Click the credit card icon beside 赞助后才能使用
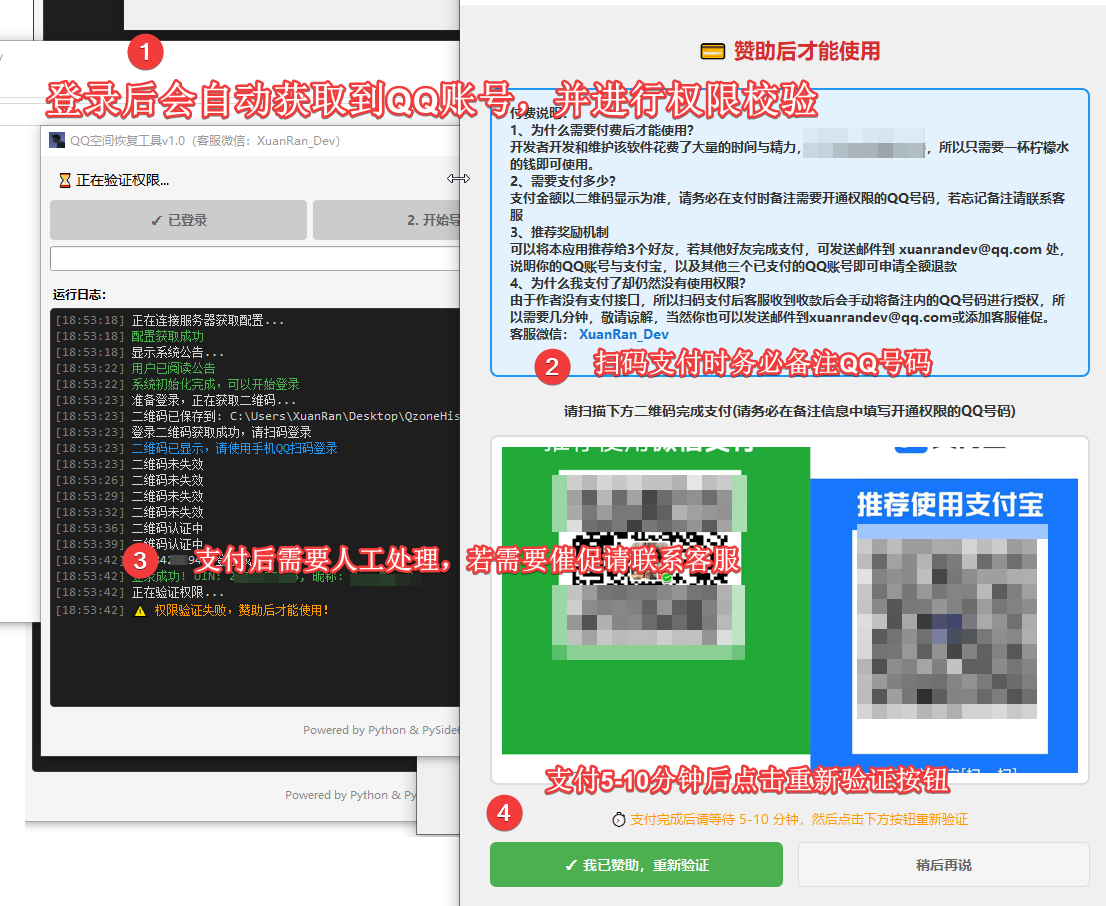This screenshot has width=1106, height=906. click(712, 52)
